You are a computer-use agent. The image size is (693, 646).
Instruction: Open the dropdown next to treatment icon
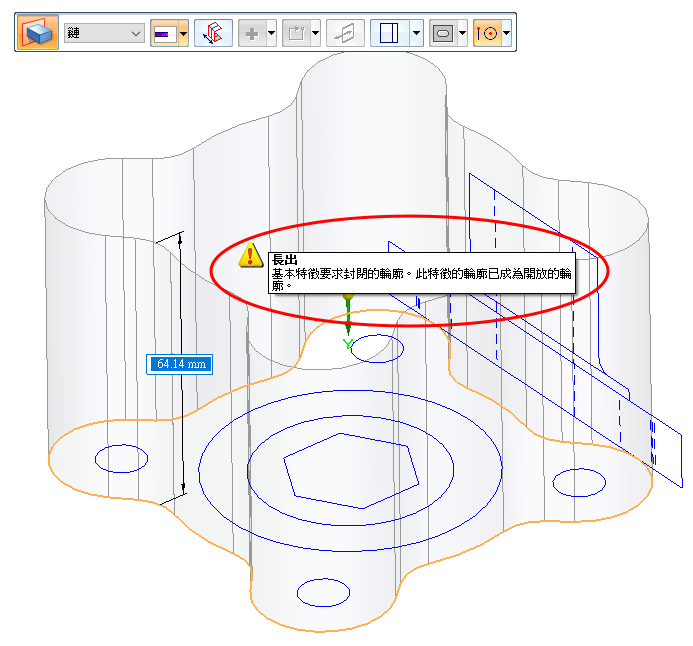click(316, 33)
